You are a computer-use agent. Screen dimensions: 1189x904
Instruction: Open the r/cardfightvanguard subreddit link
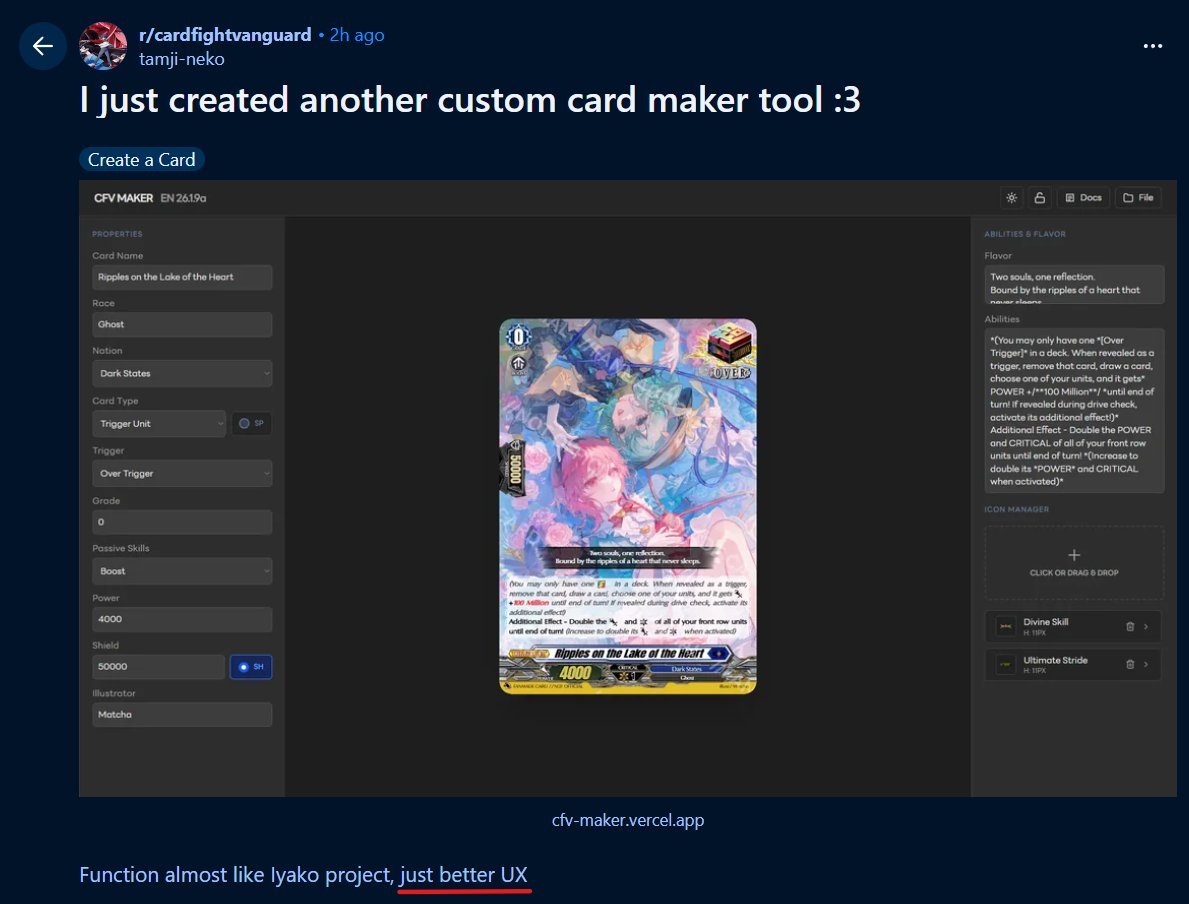(225, 35)
